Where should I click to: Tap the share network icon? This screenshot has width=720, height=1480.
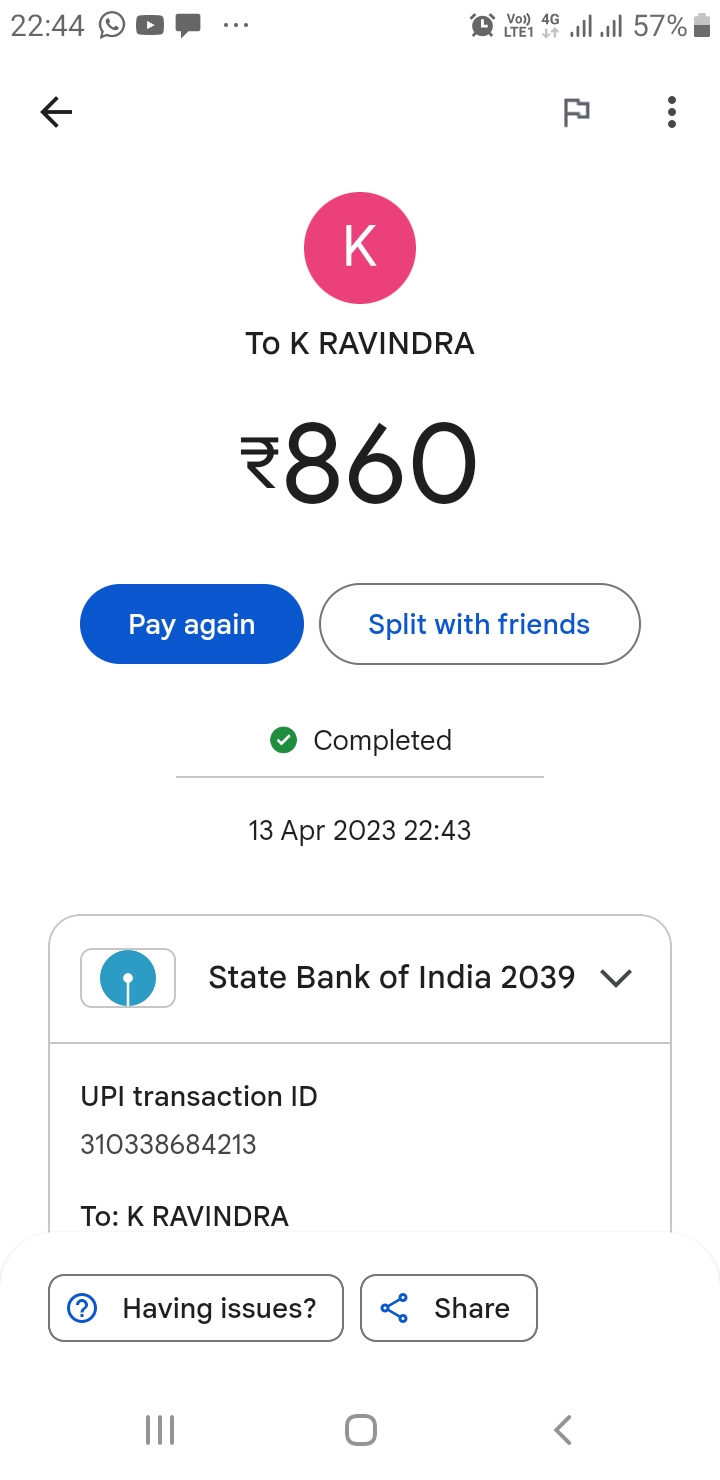tap(395, 1308)
